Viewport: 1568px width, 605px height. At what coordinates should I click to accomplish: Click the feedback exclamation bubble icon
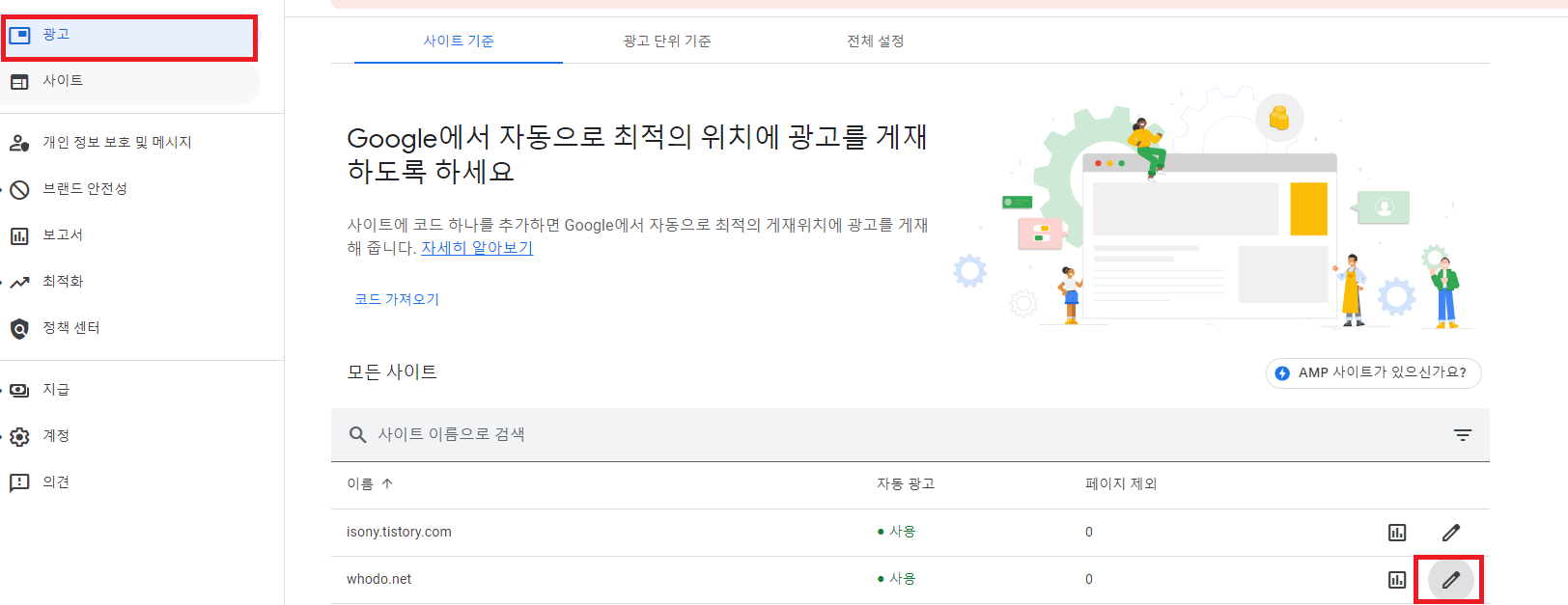19,482
